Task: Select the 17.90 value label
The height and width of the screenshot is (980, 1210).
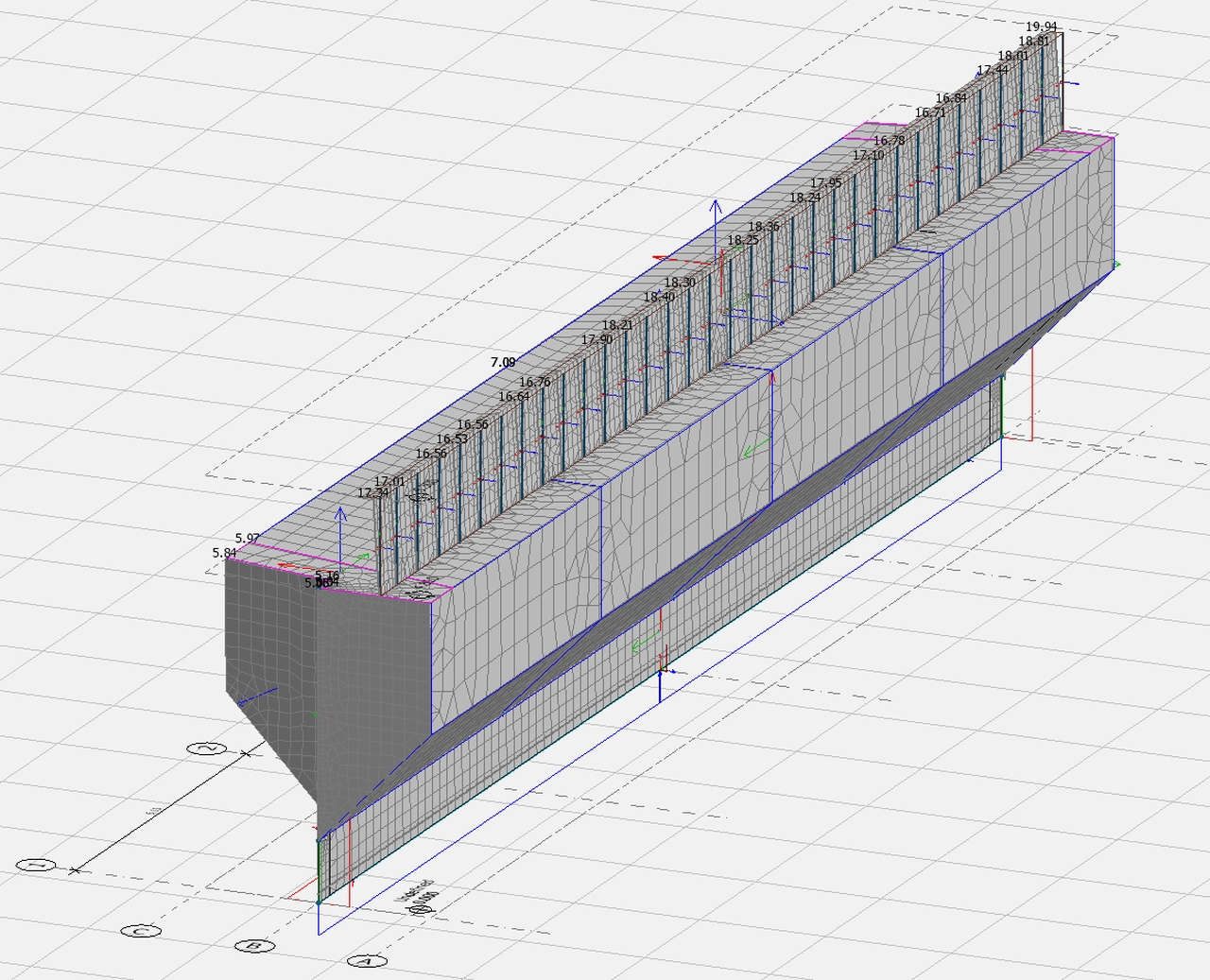Action: click(x=597, y=339)
